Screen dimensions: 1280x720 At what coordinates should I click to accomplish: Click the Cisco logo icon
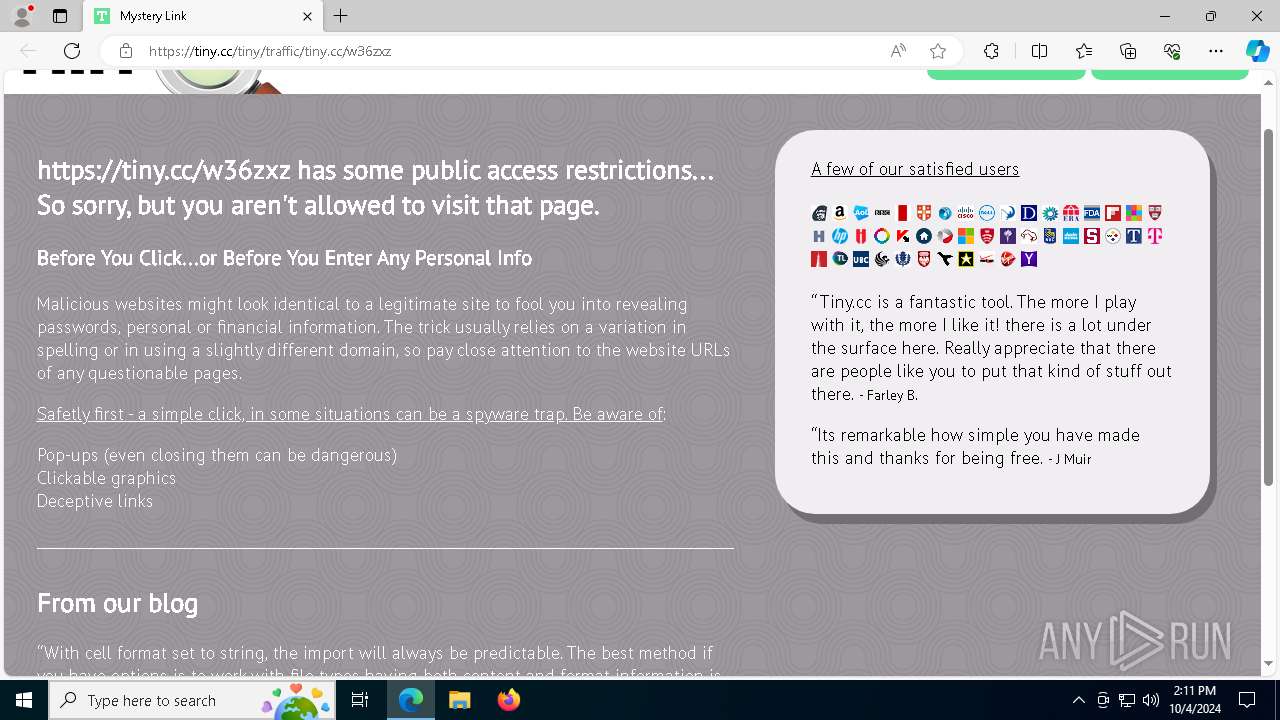(966, 213)
